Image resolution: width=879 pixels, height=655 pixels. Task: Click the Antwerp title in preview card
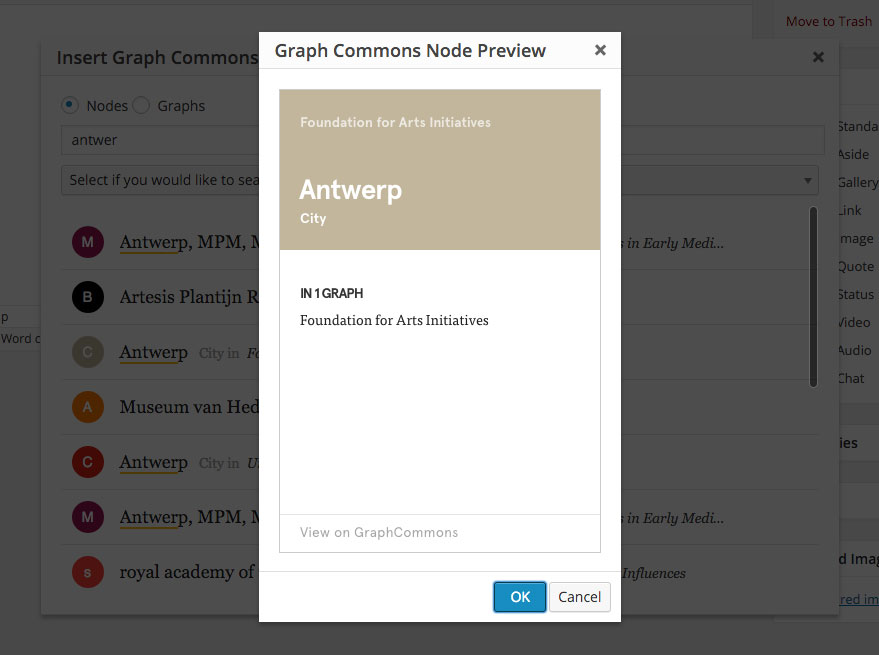[350, 190]
